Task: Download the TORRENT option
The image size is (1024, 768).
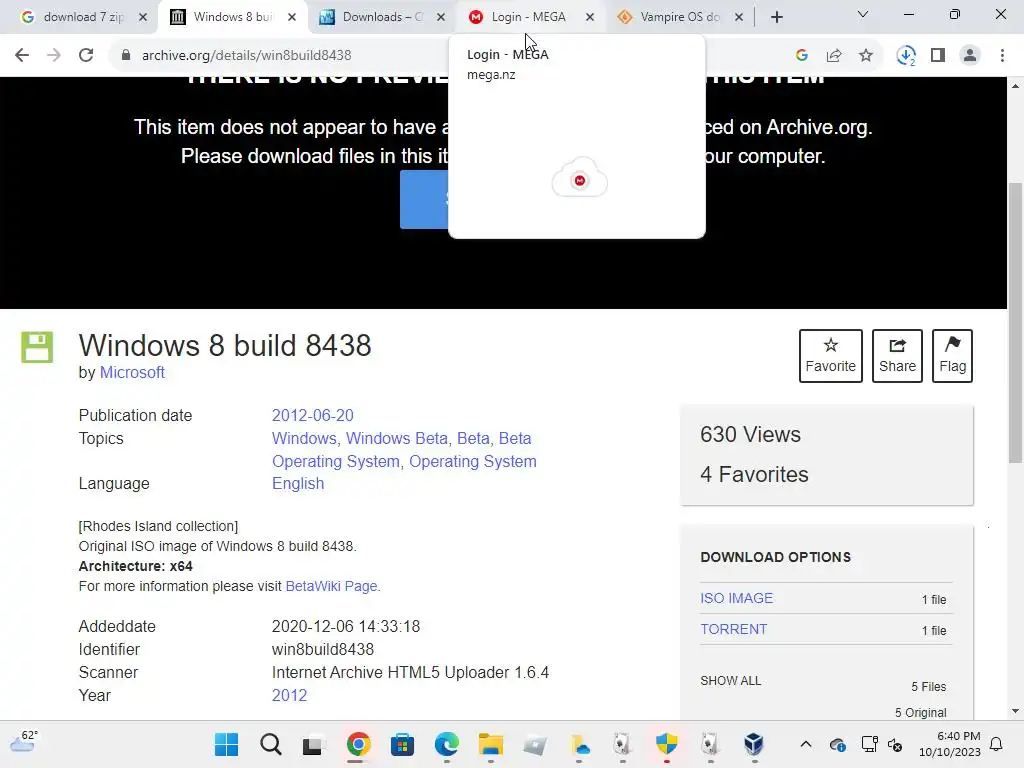Action: (733, 629)
